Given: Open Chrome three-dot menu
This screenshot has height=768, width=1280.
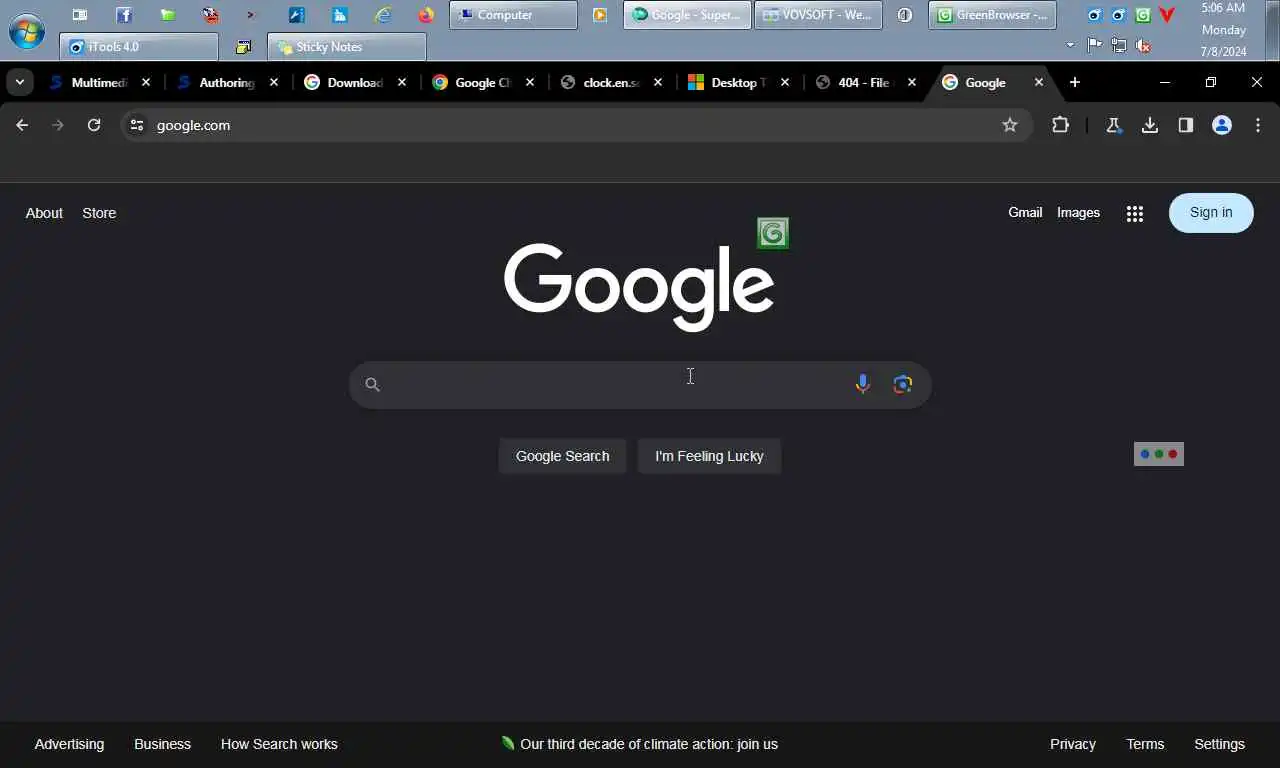Looking at the screenshot, I should click(1258, 125).
